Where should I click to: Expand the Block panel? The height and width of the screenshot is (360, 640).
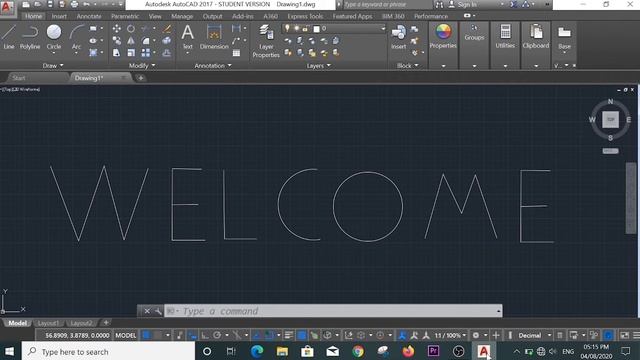click(x=408, y=65)
